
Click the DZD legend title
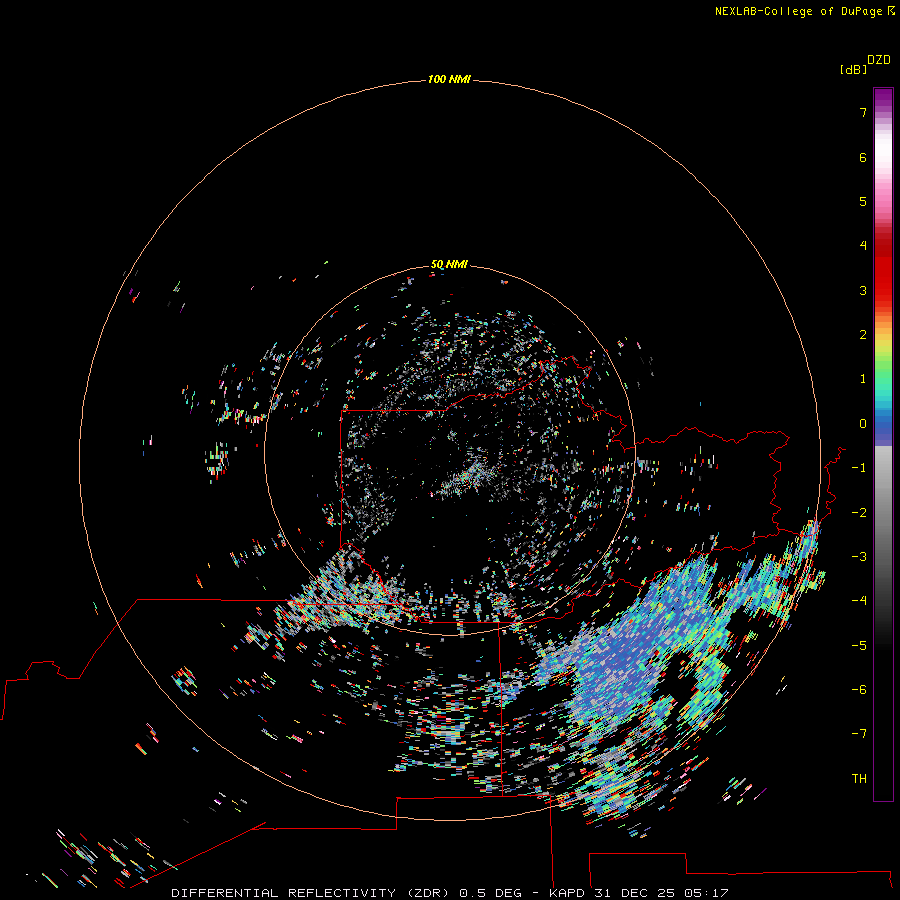879,60
